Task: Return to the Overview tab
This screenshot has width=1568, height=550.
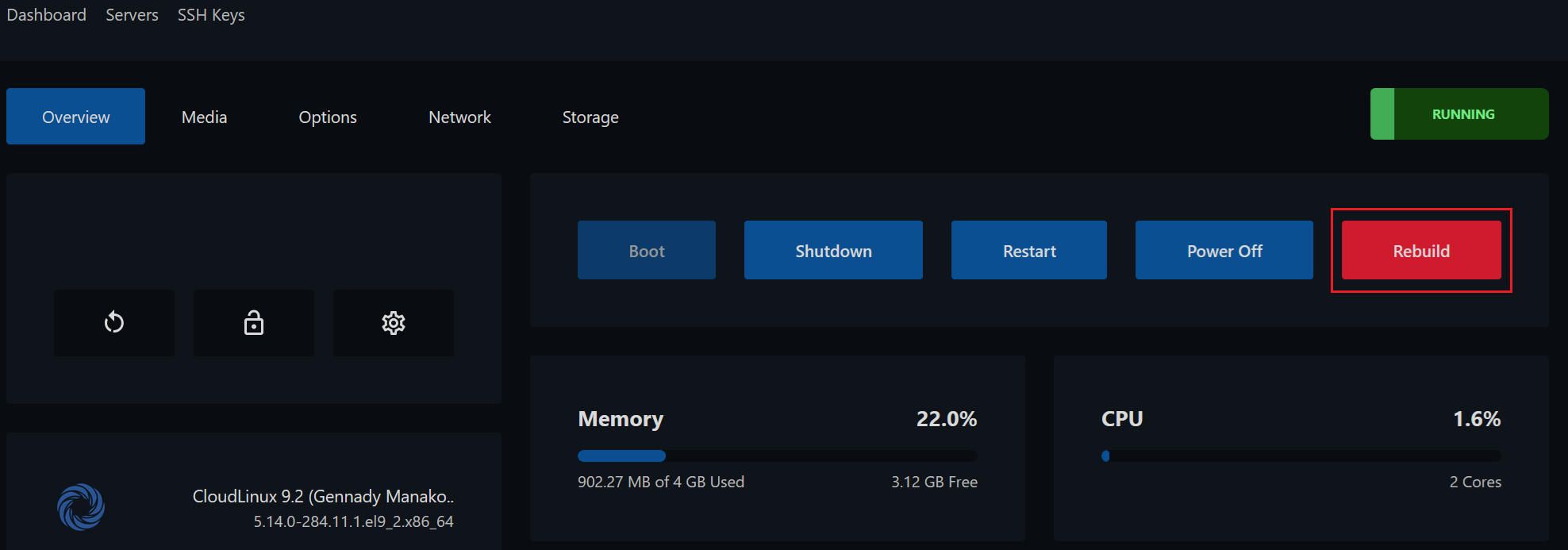Action: pyautogui.click(x=75, y=117)
